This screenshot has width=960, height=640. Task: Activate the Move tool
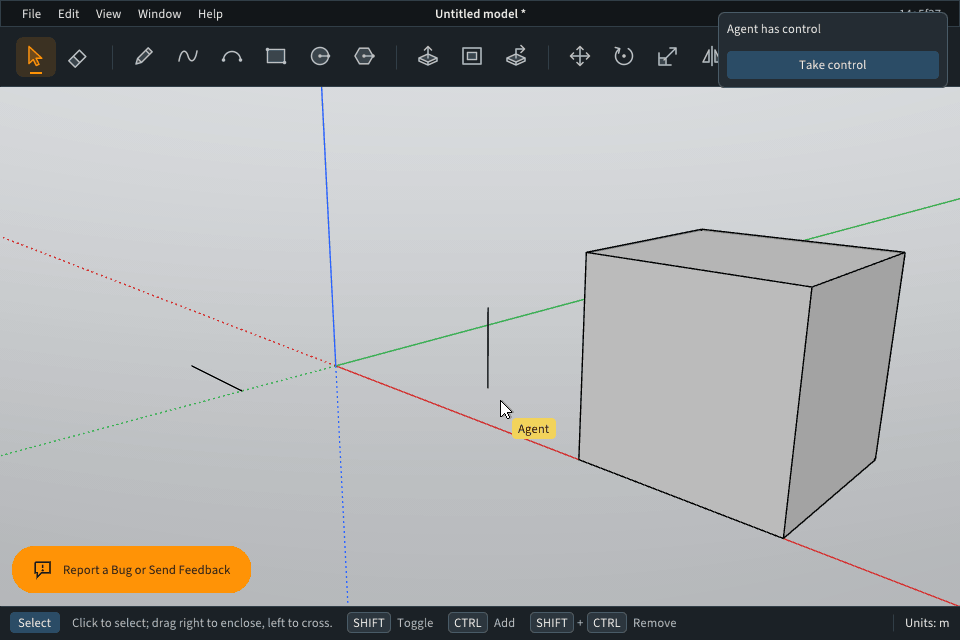(x=579, y=57)
